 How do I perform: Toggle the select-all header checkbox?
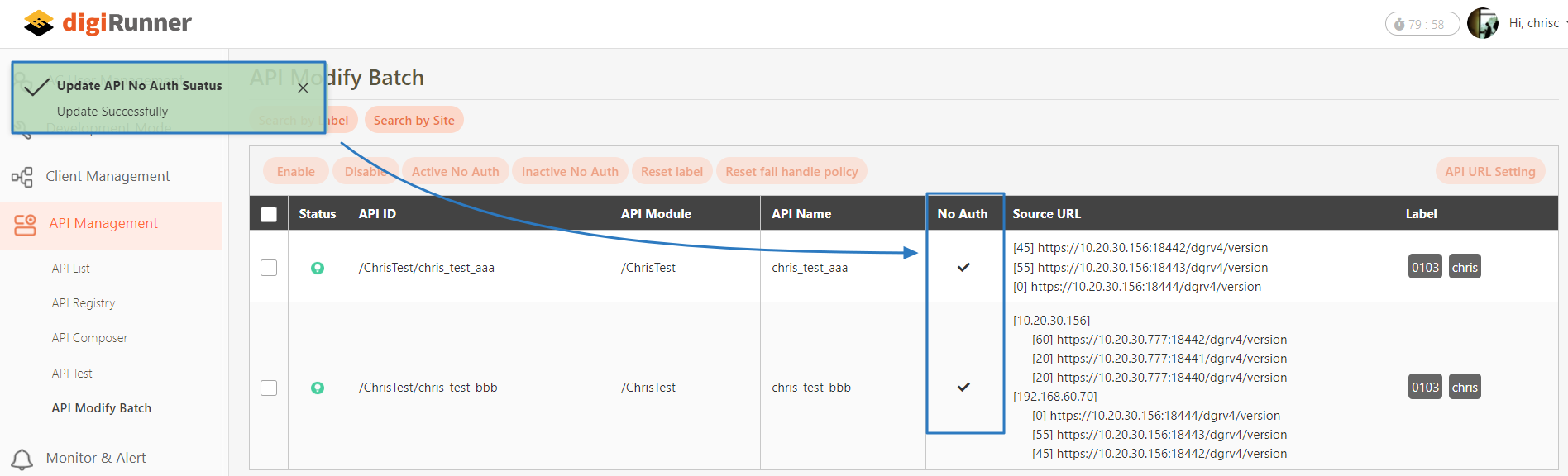pos(269,214)
